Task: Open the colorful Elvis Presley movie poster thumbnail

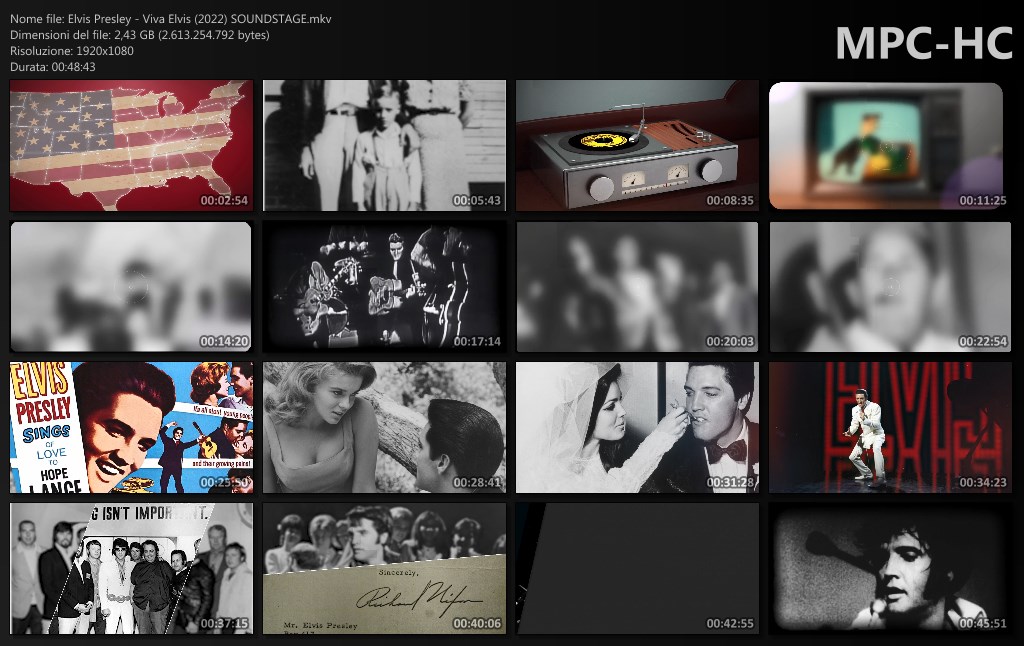Action: 131,427
